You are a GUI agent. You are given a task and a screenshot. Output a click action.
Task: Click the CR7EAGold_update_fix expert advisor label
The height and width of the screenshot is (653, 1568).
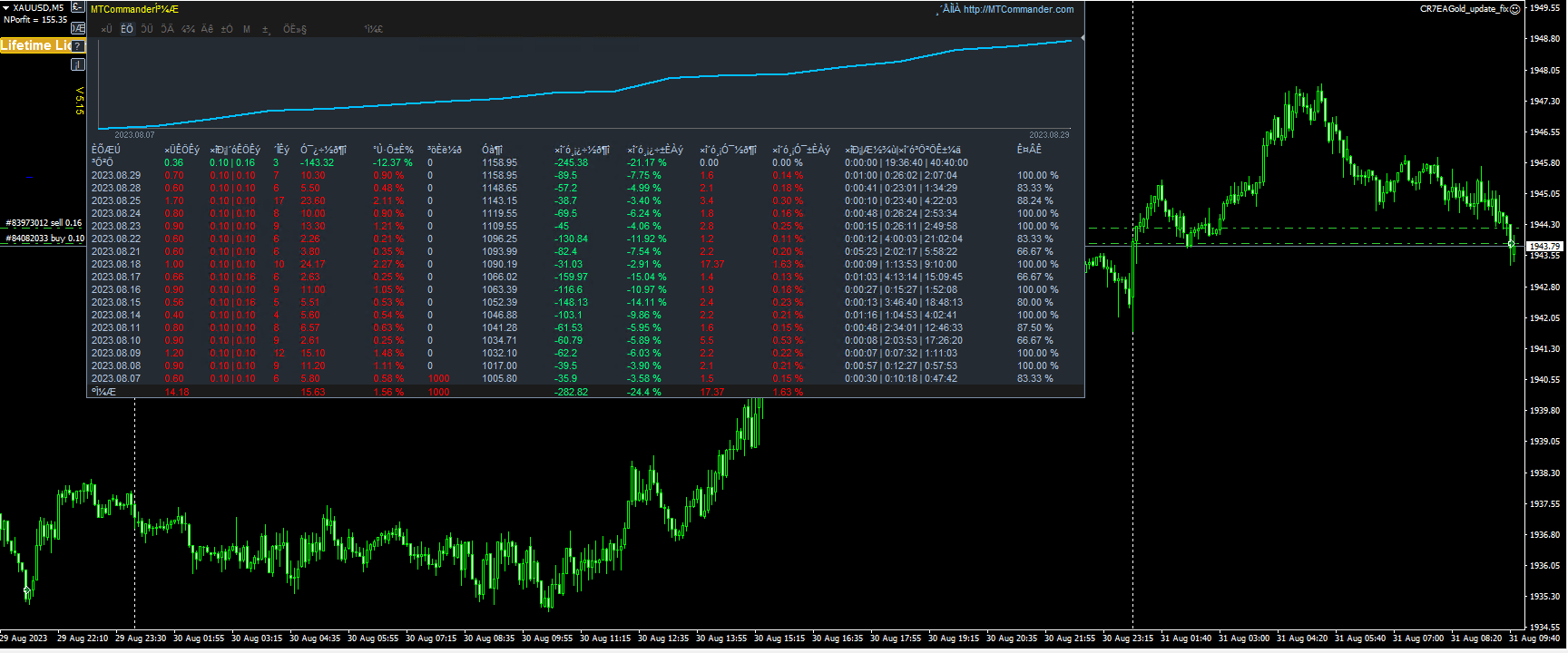click(x=1463, y=9)
